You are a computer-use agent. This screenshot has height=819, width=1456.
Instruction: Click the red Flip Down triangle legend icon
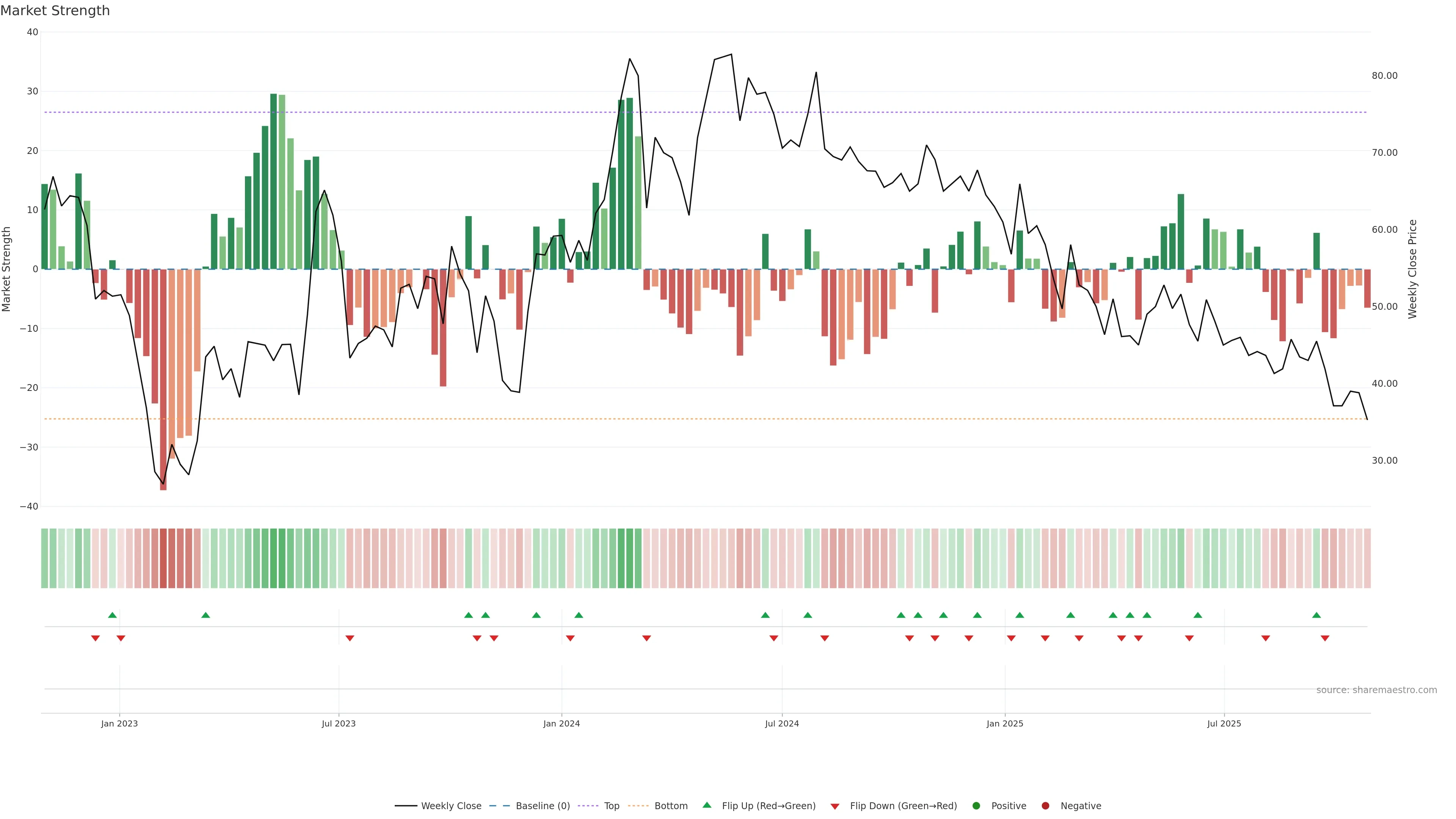(x=835, y=806)
